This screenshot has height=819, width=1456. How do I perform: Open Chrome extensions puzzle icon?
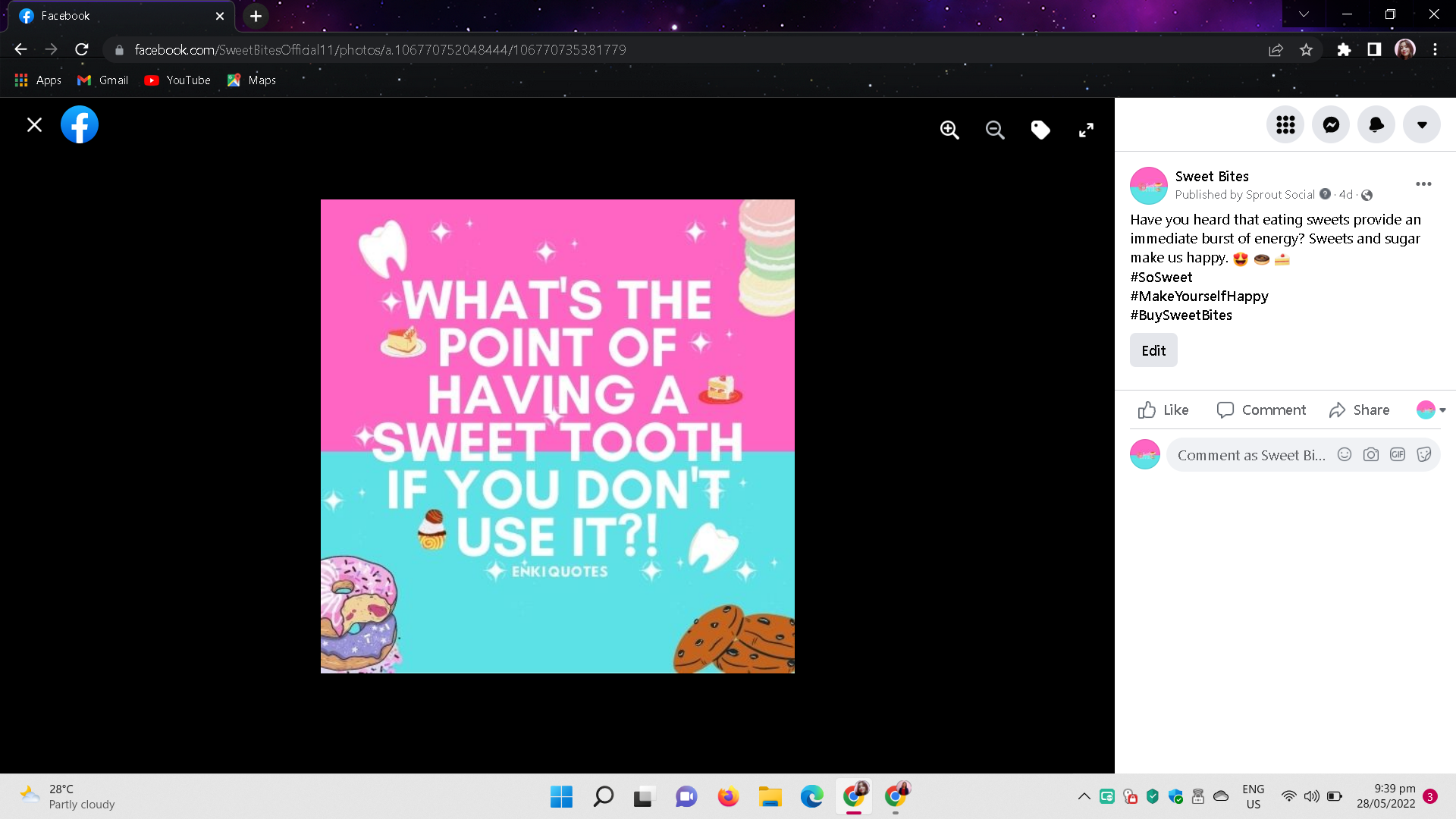point(1344,50)
